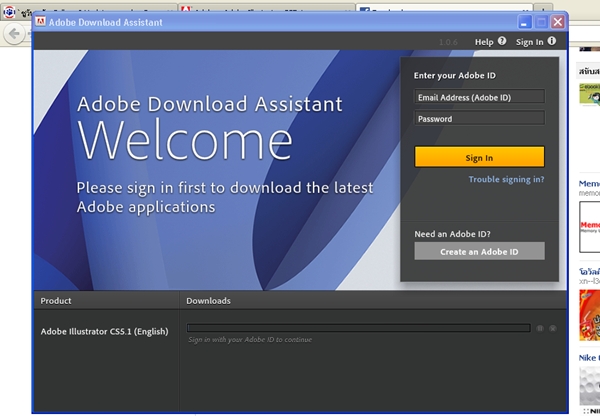
Task: Click the Memo ad thumbnail in browser sidebar
Action: [x=590, y=227]
